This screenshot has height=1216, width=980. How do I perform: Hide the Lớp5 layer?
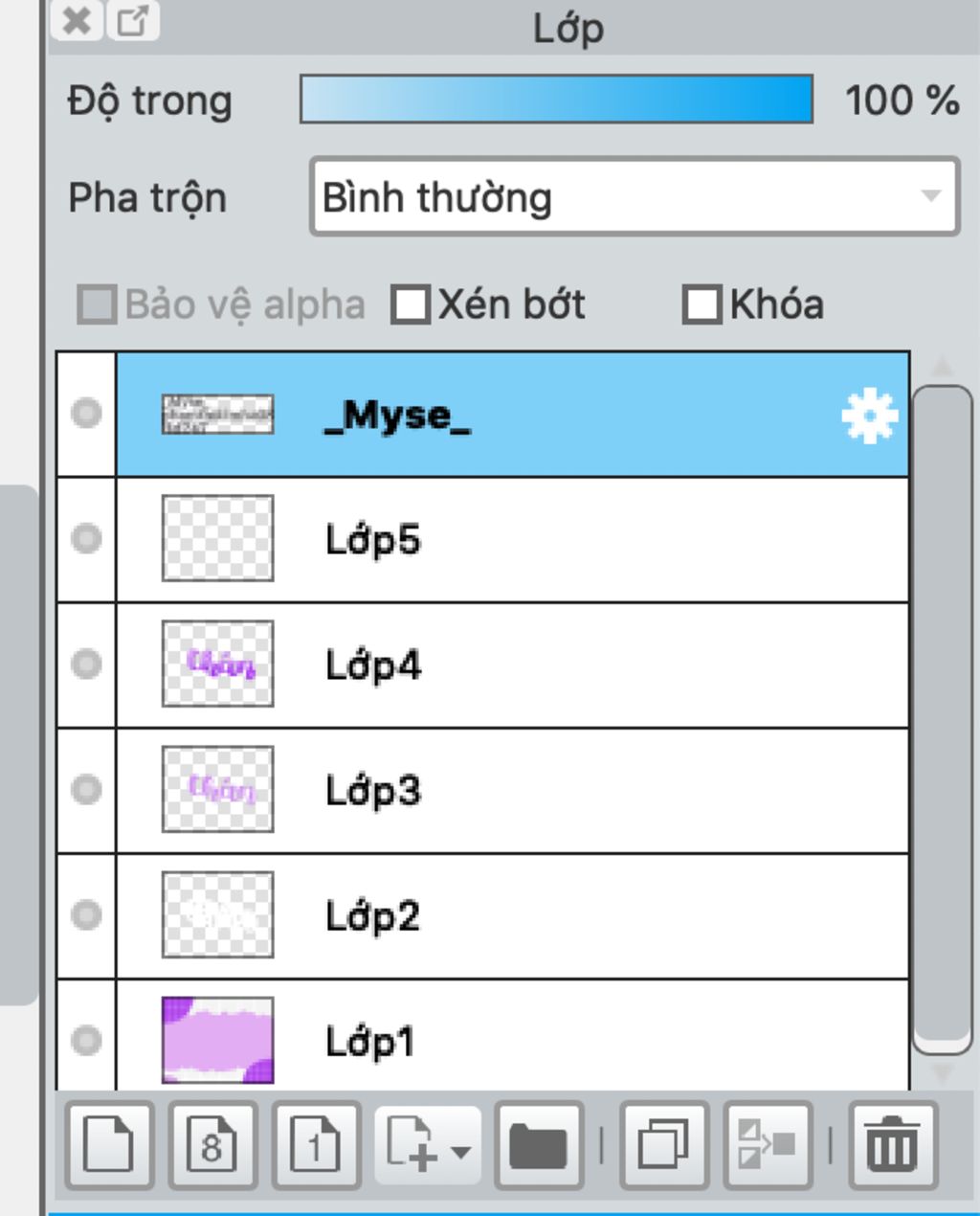(x=86, y=538)
